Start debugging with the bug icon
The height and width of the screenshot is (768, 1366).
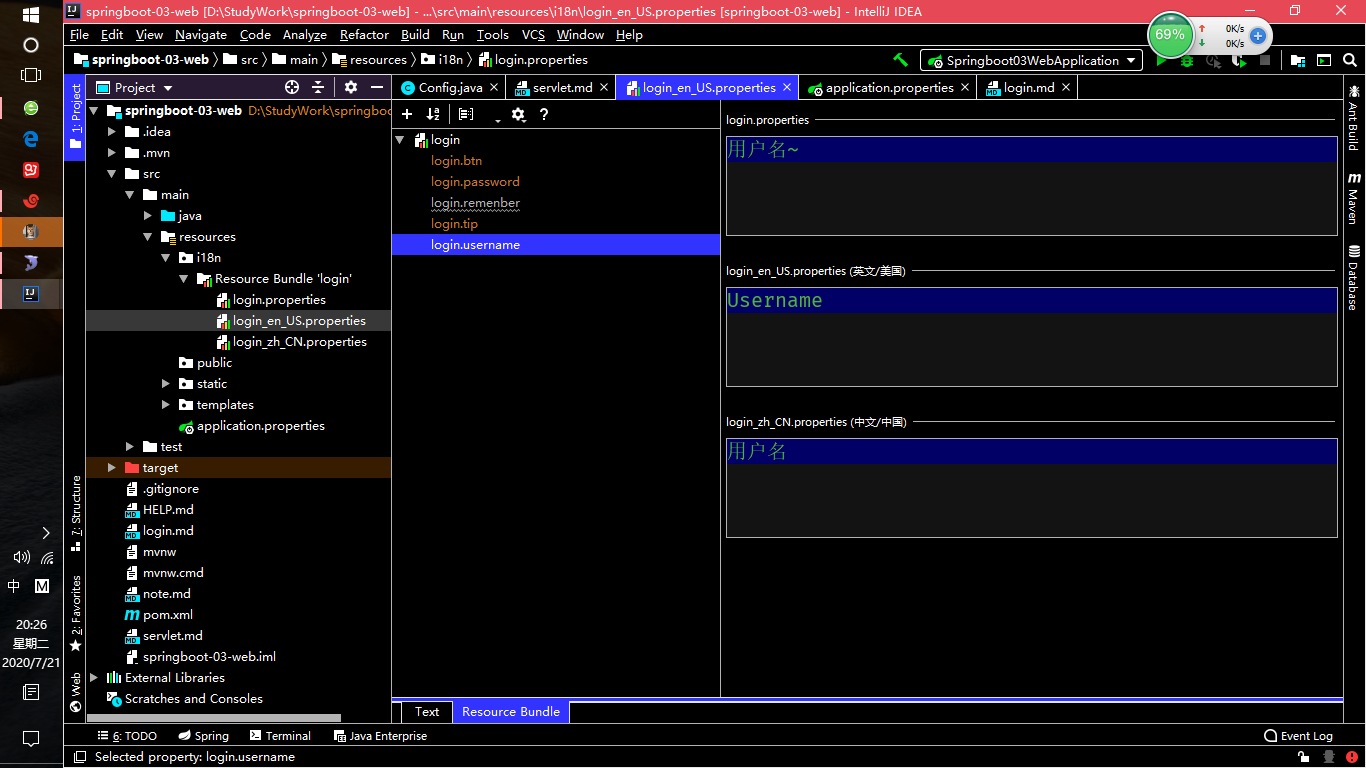[1187, 60]
